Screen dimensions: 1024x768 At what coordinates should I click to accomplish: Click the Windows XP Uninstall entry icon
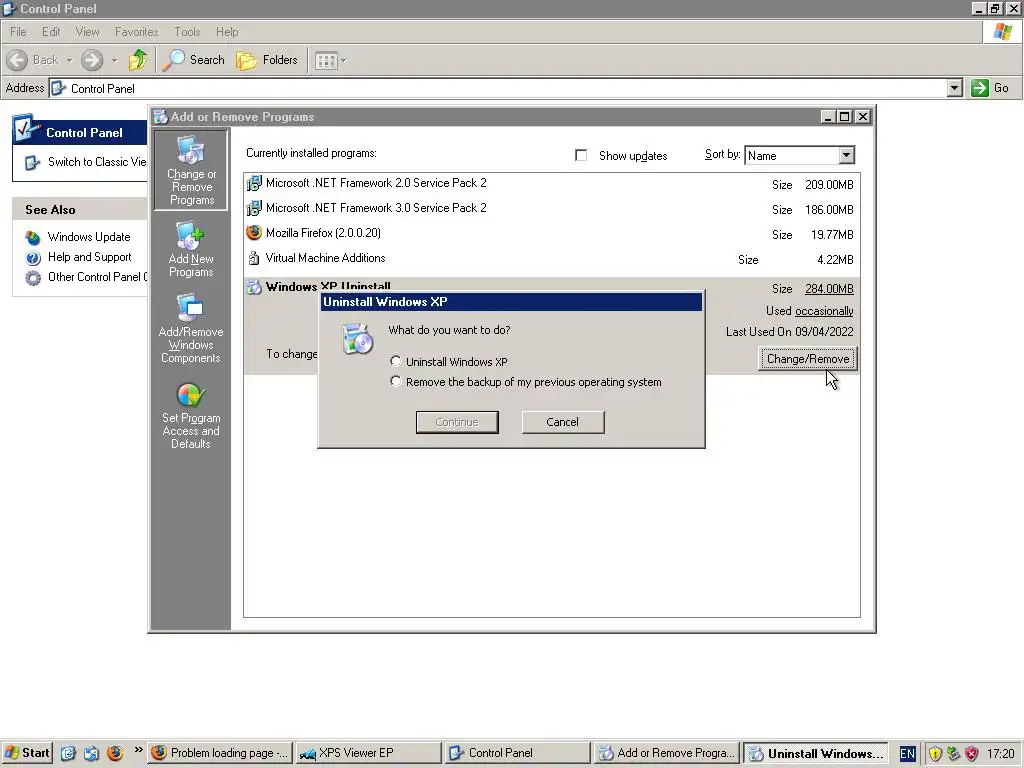point(254,287)
